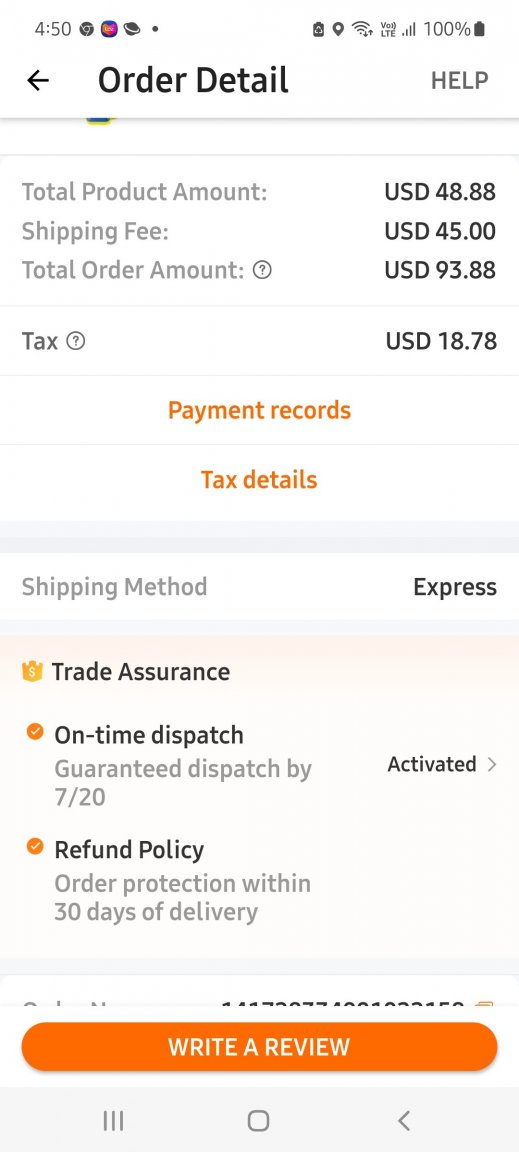Screen dimensions: 519x1152
Task: Tap the Android home button
Action: [259, 1120]
